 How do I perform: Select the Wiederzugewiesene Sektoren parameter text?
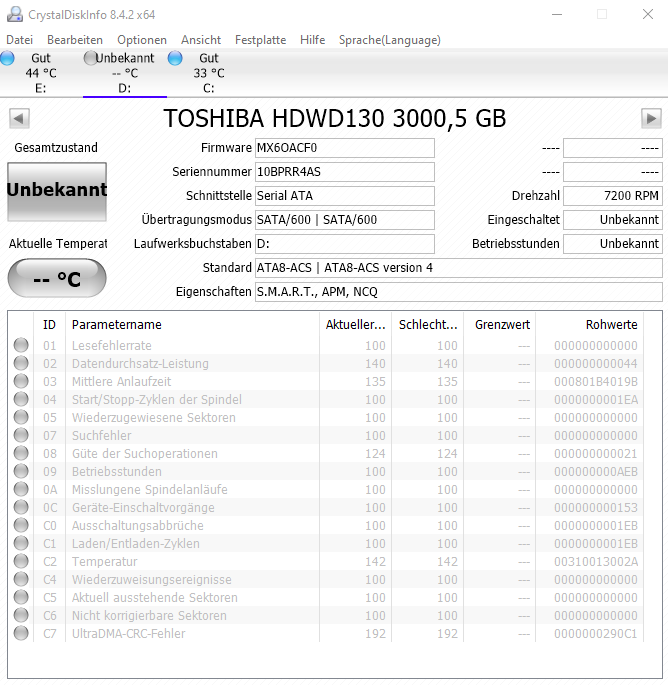click(x=154, y=418)
